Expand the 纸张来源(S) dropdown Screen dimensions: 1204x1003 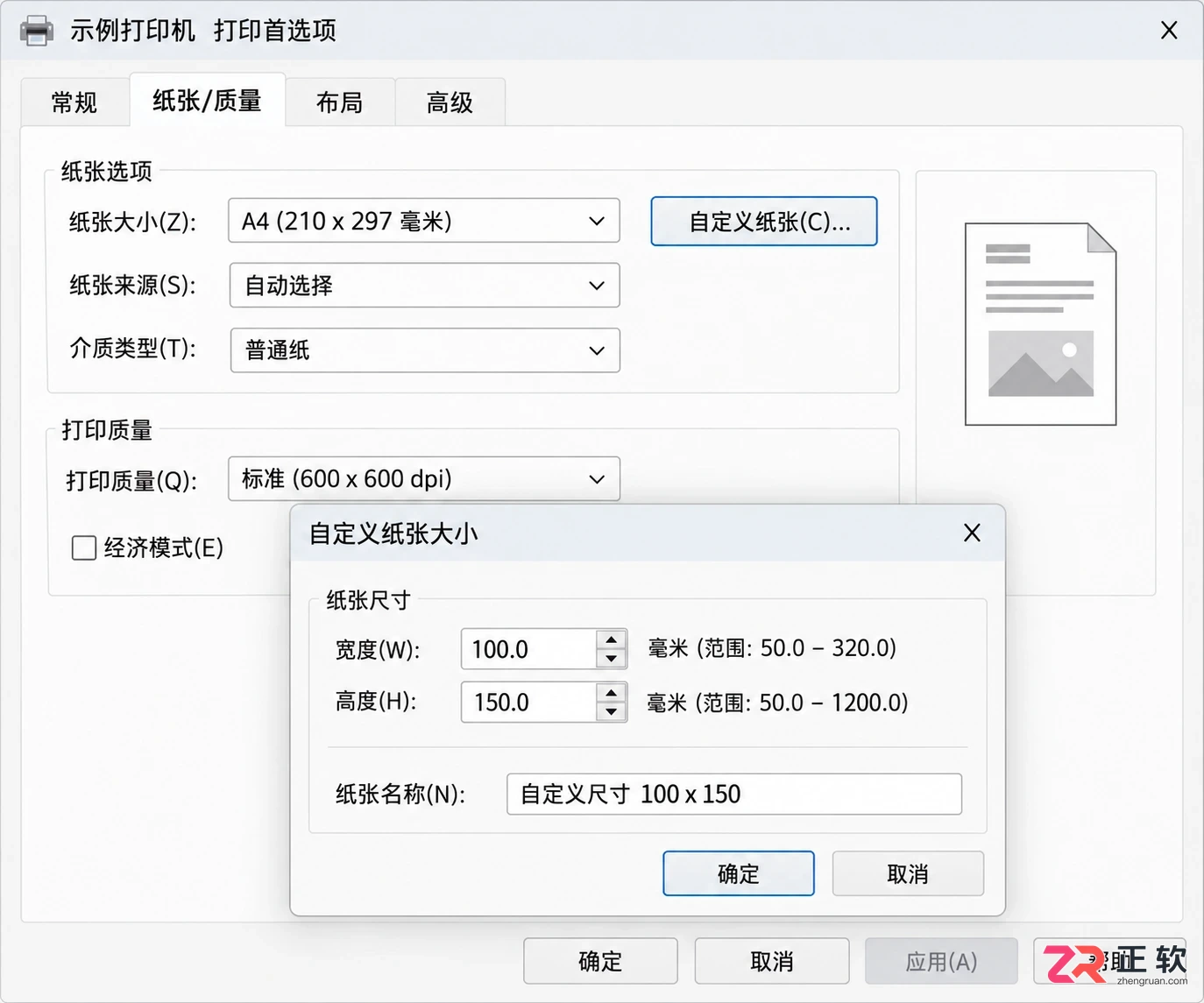point(424,285)
